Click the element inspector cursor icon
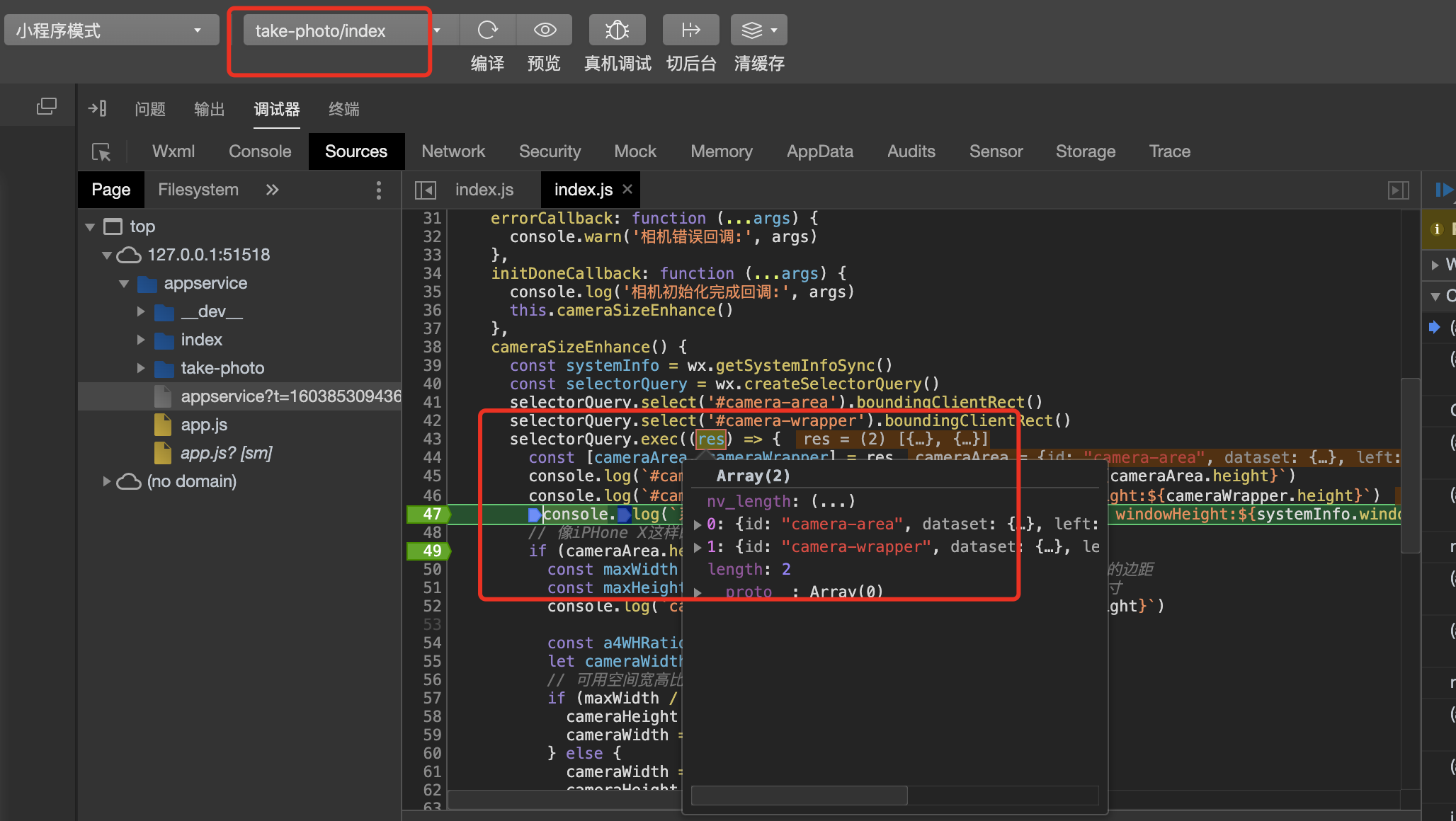The width and height of the screenshot is (1456, 821). point(101,151)
